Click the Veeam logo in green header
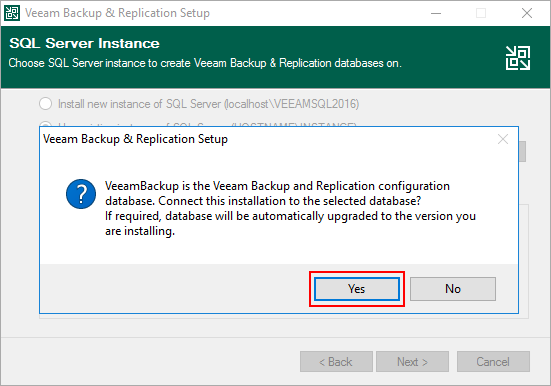The image size is (551, 386). pyautogui.click(x=518, y=58)
